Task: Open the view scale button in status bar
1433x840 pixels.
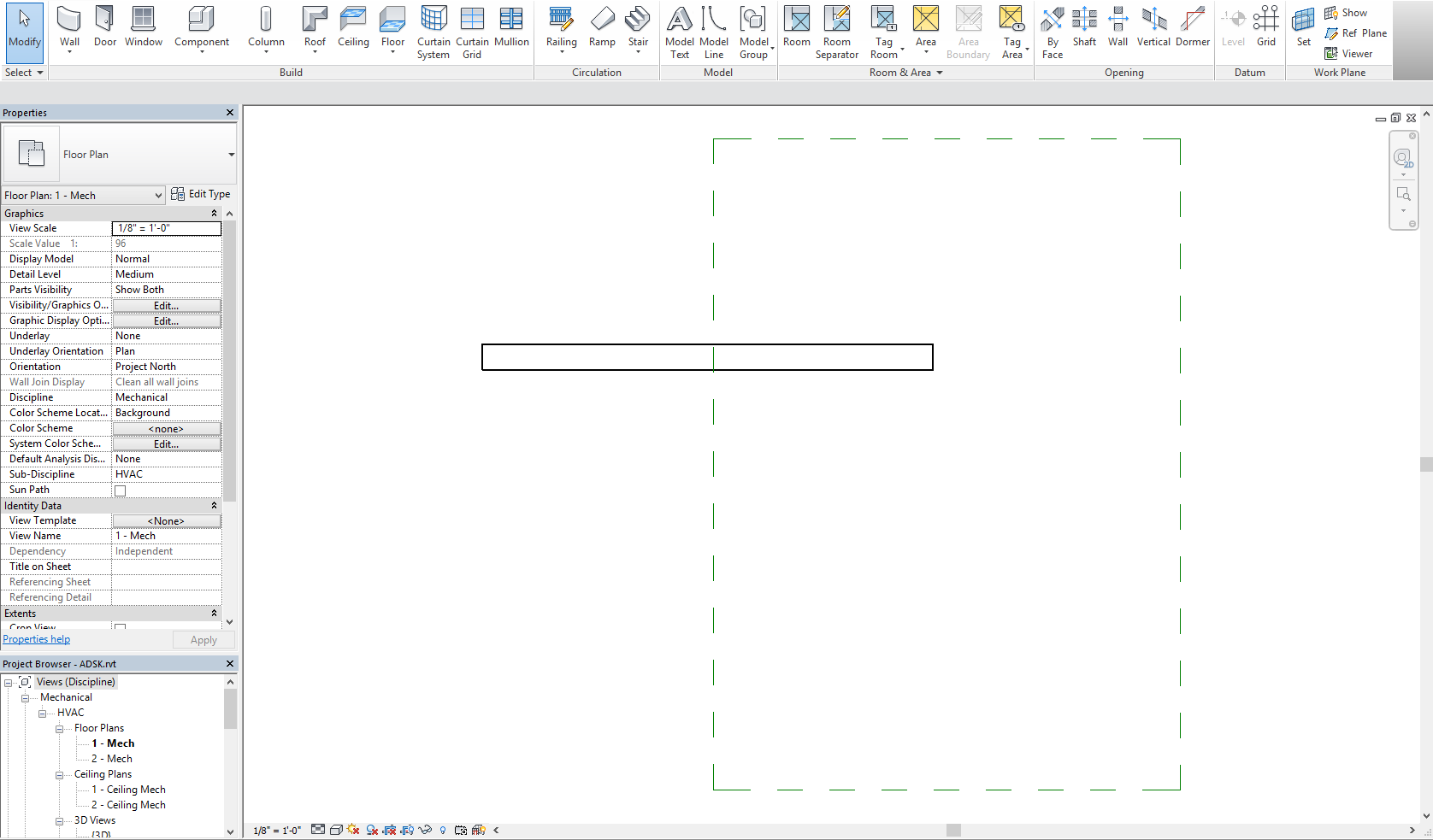Action: point(277,830)
